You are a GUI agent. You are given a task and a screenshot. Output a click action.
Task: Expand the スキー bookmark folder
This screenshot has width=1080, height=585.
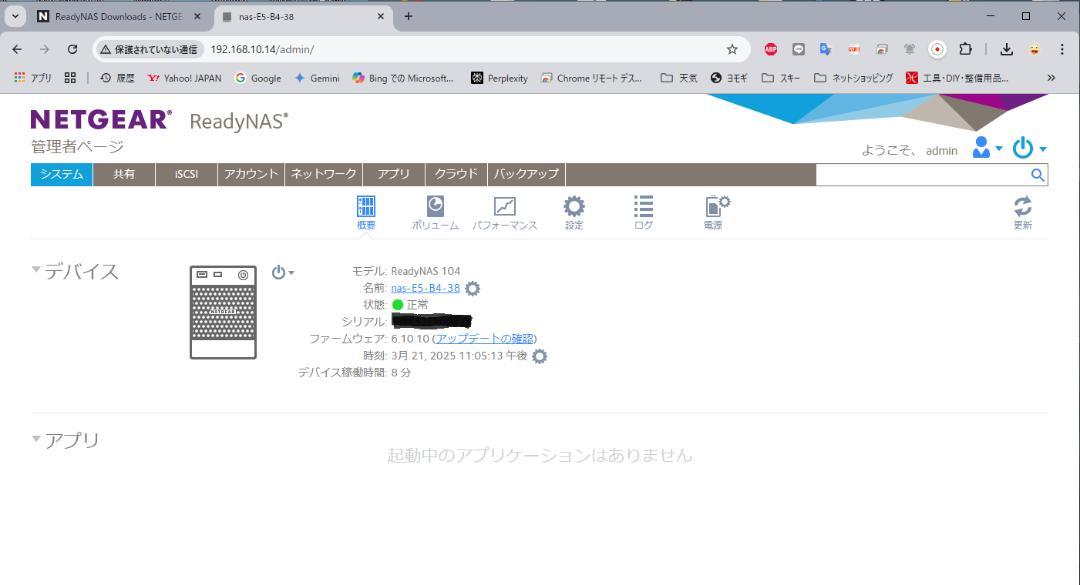pyautogui.click(x=780, y=78)
